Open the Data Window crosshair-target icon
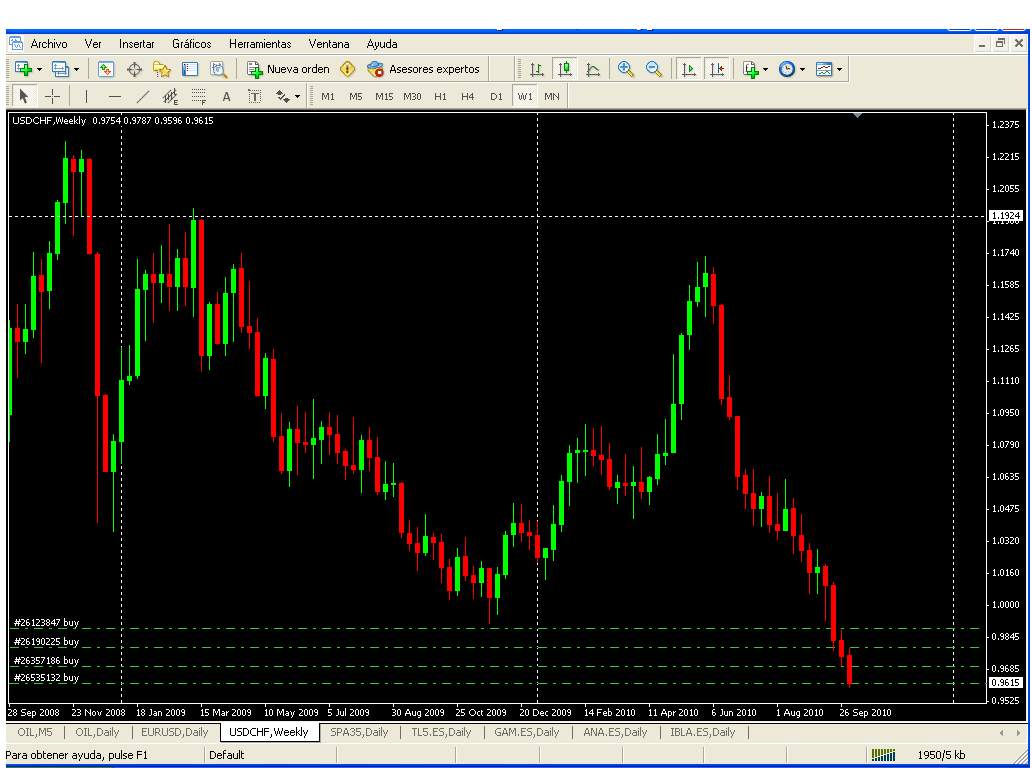This screenshot has height=768, width=1032. [134, 69]
